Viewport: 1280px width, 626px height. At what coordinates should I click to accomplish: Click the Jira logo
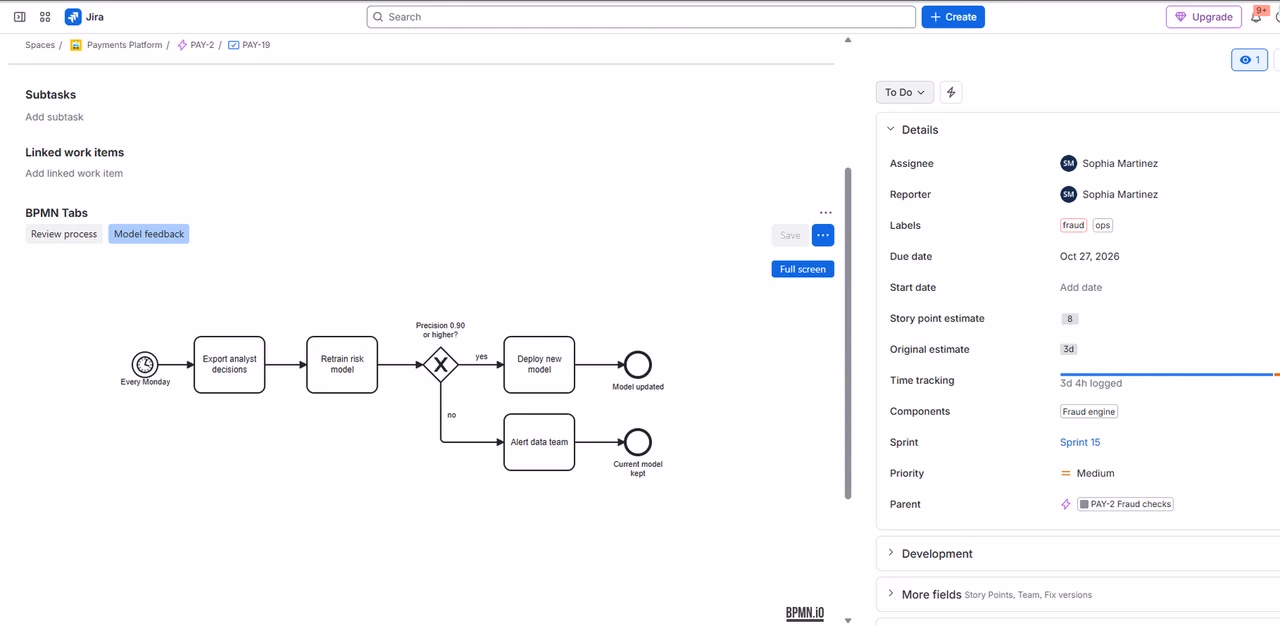click(x=73, y=17)
